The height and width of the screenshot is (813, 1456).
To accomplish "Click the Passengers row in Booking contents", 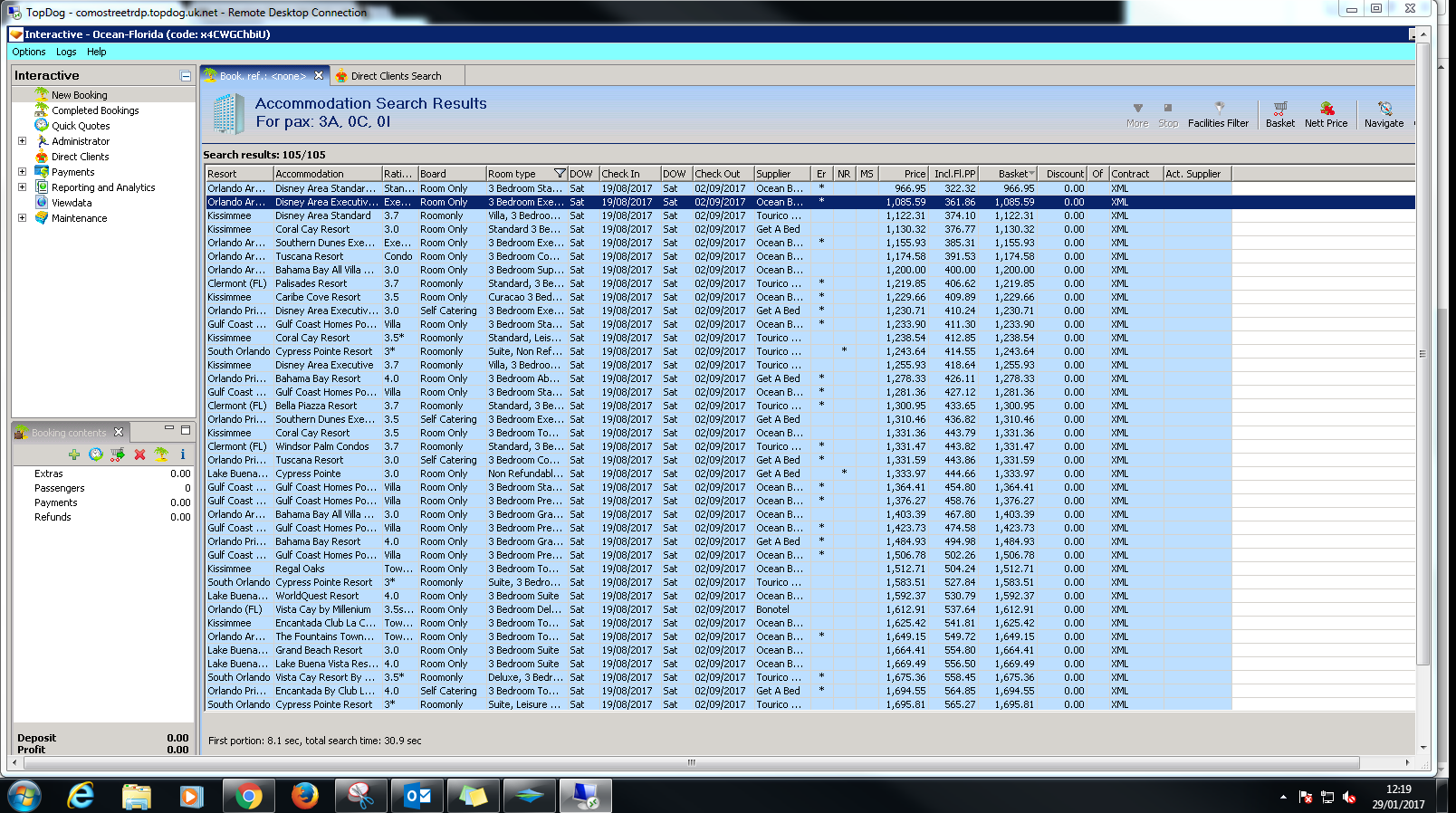I will point(103,488).
